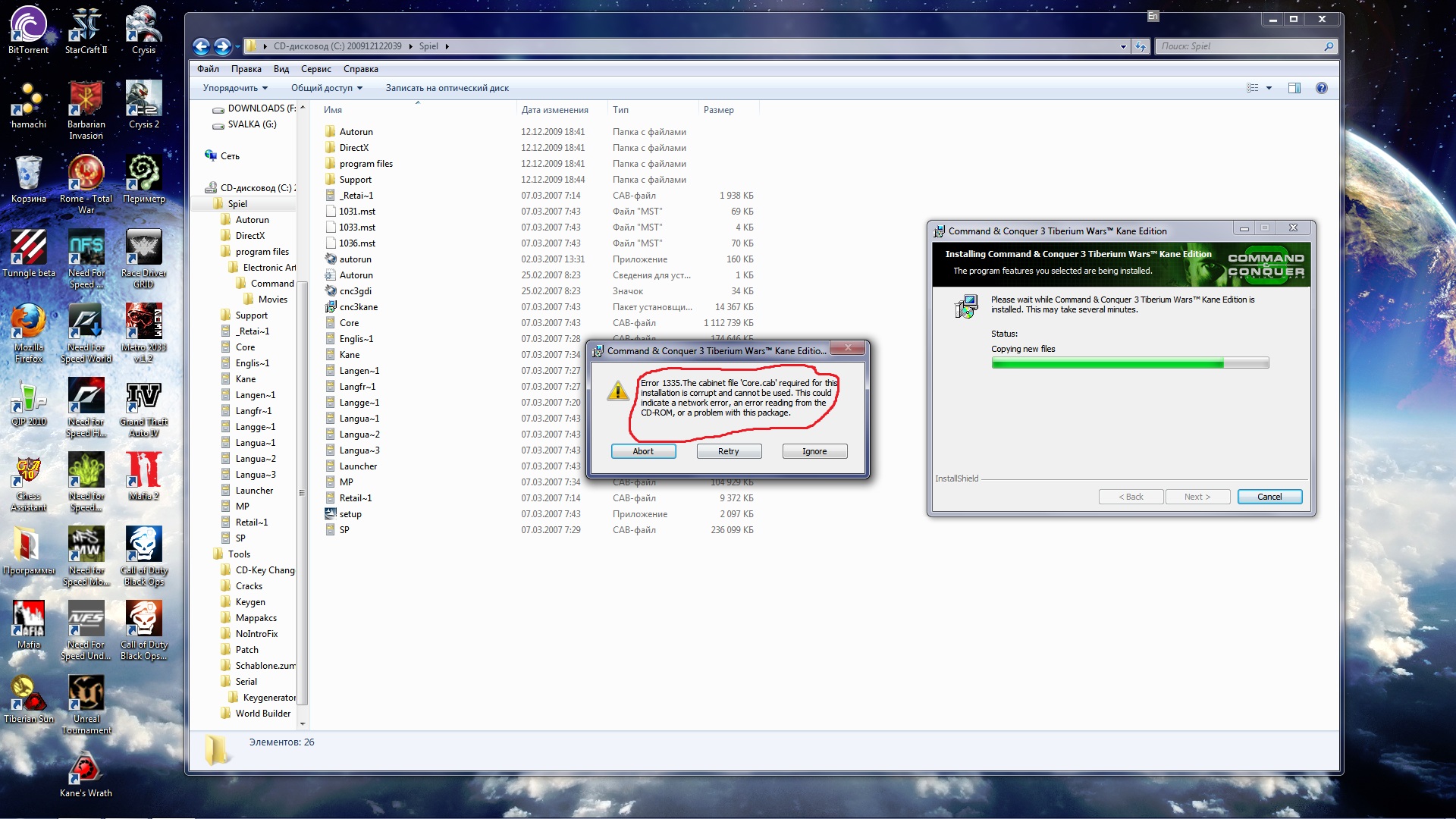Expand the Spiel breadcrumb arrow
This screenshot has height=819, width=1456.
(x=447, y=46)
